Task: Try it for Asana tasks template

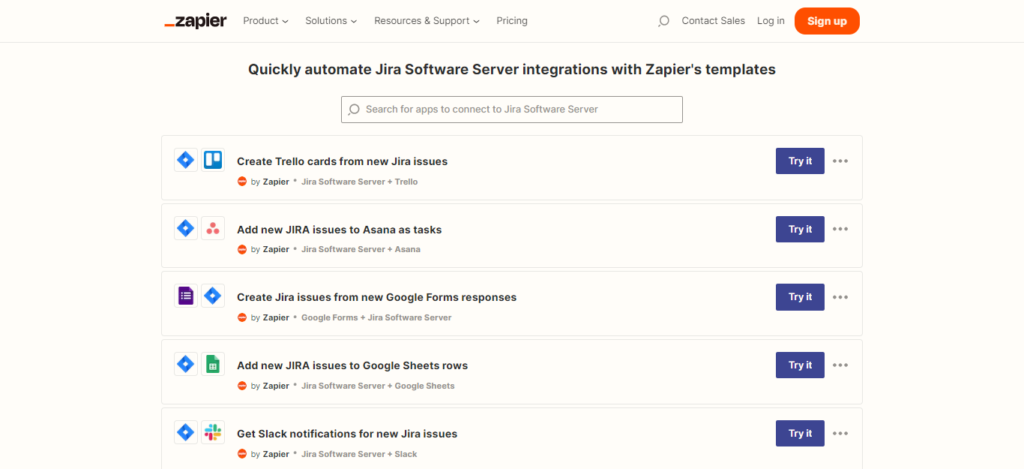Action: coord(800,229)
